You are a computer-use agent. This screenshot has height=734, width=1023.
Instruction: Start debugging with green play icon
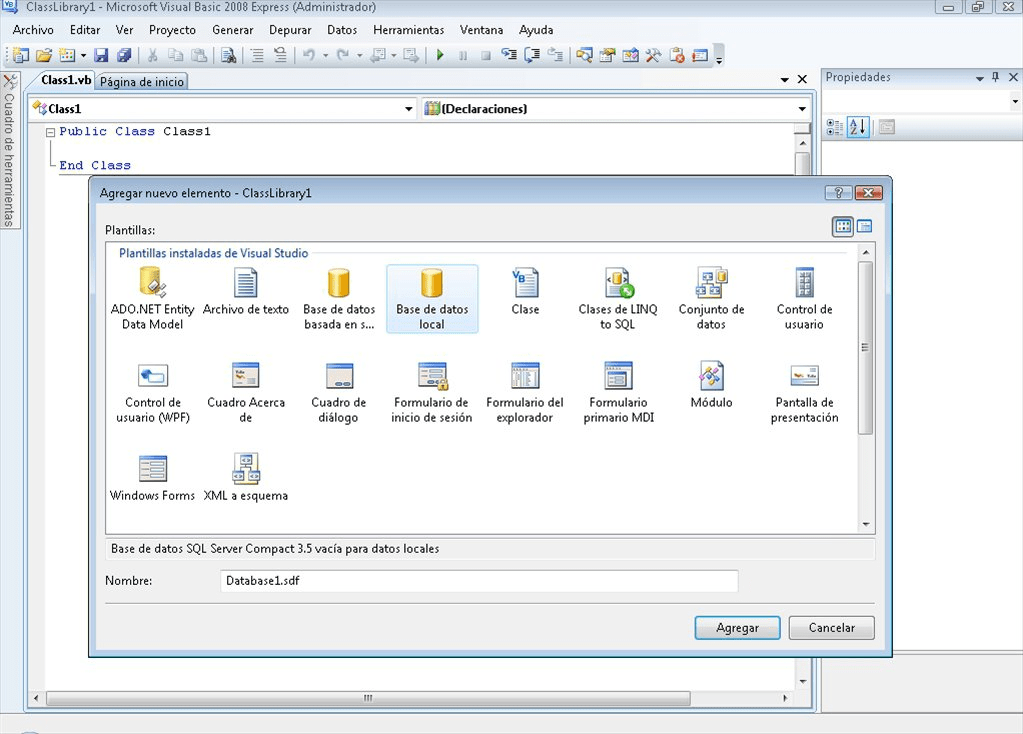(x=440, y=55)
